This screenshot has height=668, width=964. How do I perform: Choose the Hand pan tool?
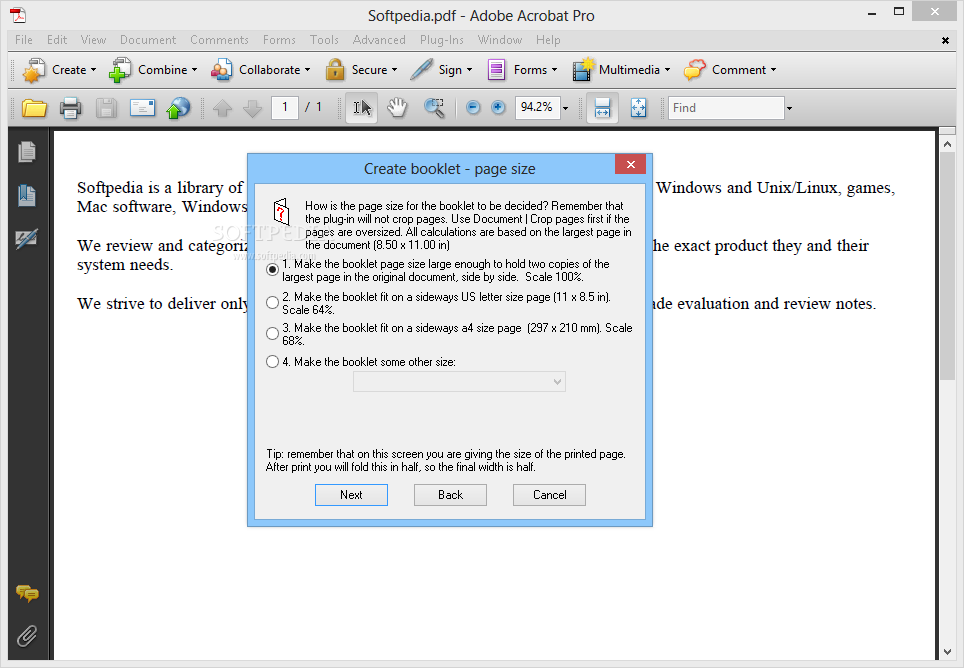coord(397,108)
